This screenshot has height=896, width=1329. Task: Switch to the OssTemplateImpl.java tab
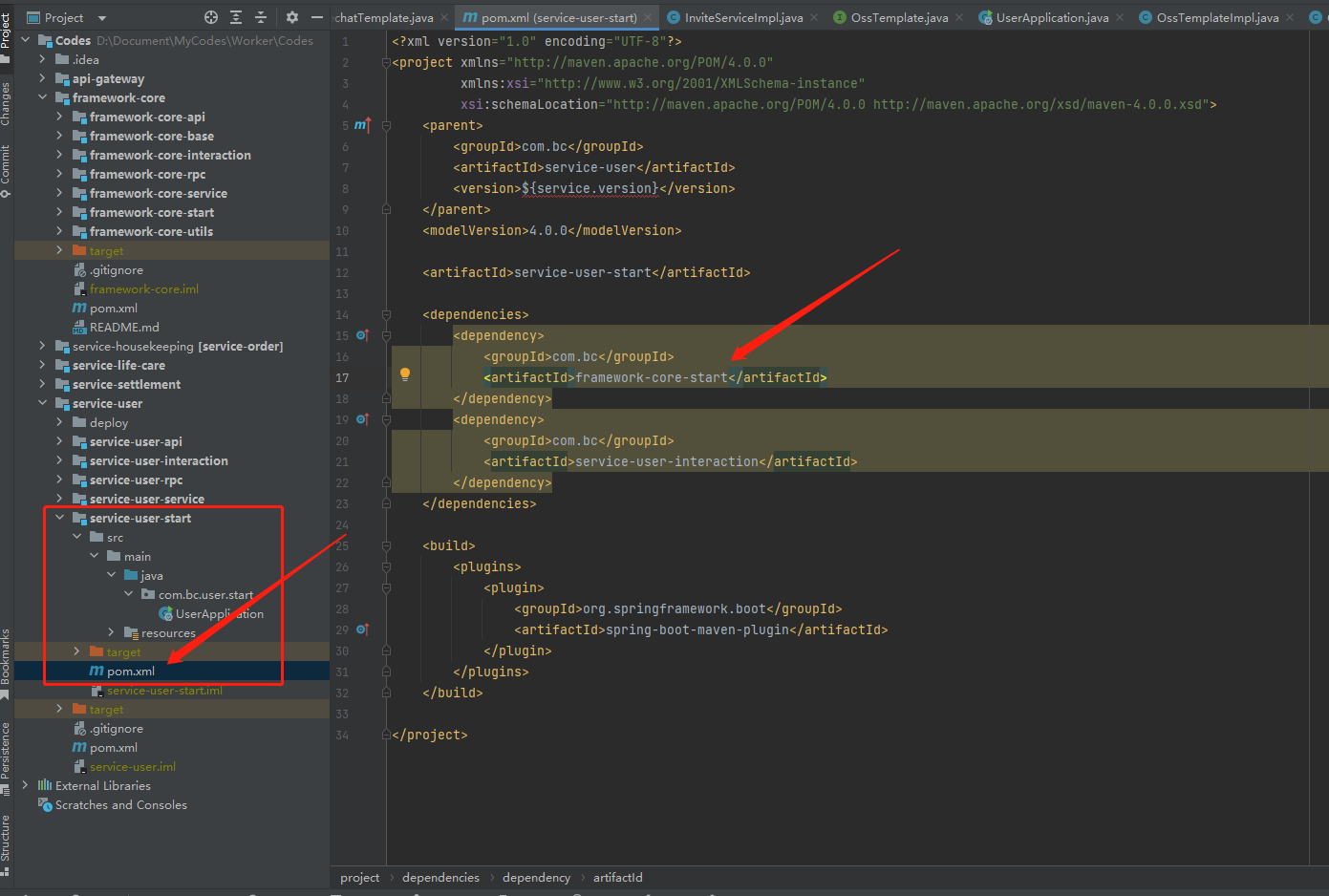(x=1217, y=17)
